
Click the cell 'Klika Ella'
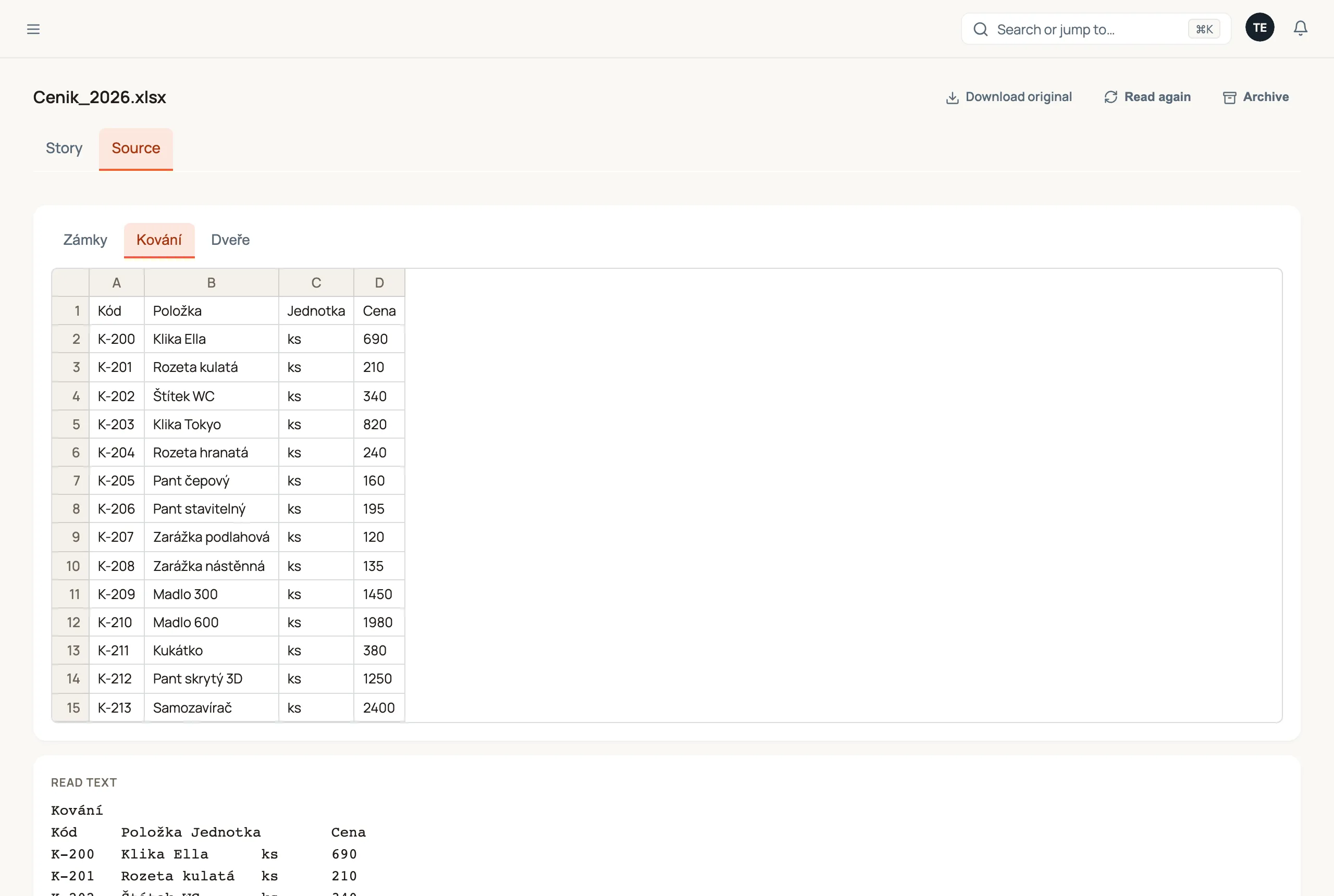click(212, 340)
